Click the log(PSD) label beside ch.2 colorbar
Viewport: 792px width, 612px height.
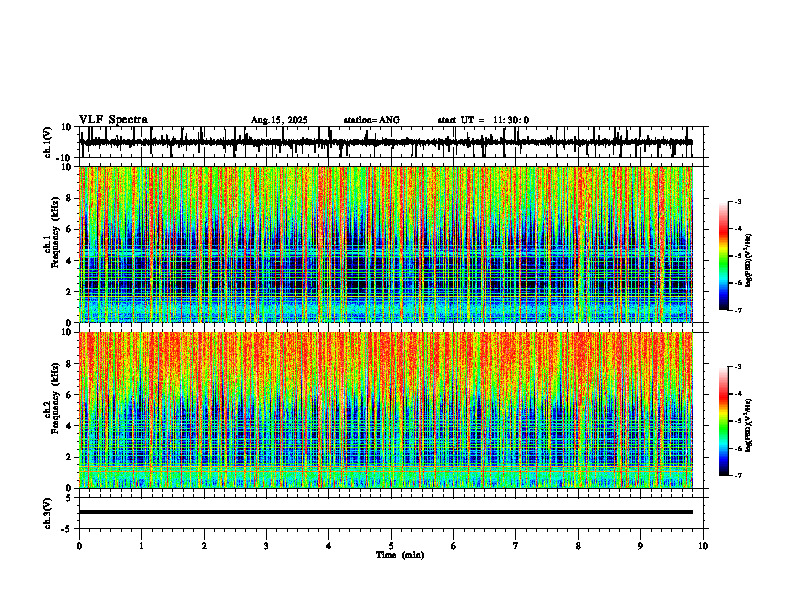[x=749, y=425]
